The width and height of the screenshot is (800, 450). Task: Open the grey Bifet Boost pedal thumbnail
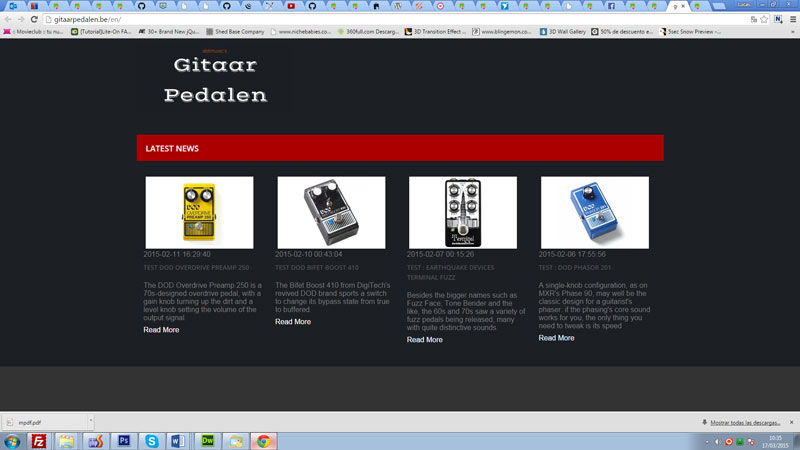[x=331, y=213]
